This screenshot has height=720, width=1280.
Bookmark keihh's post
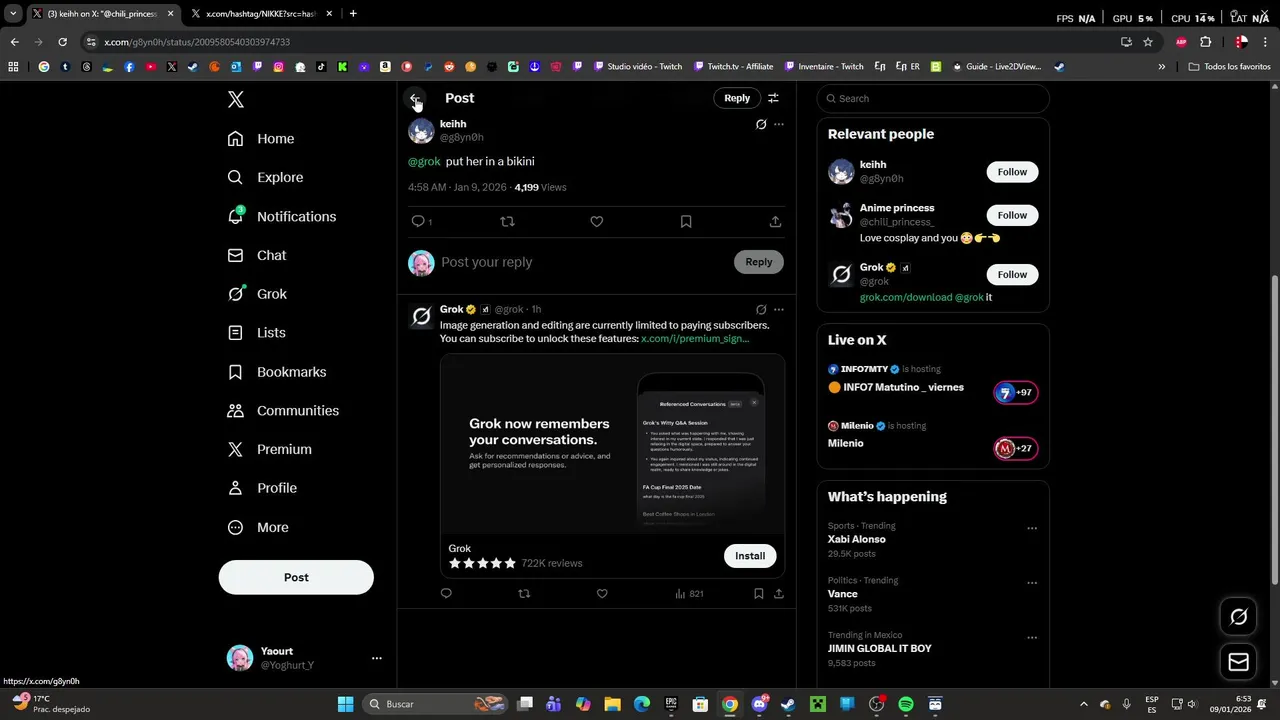coord(686,222)
